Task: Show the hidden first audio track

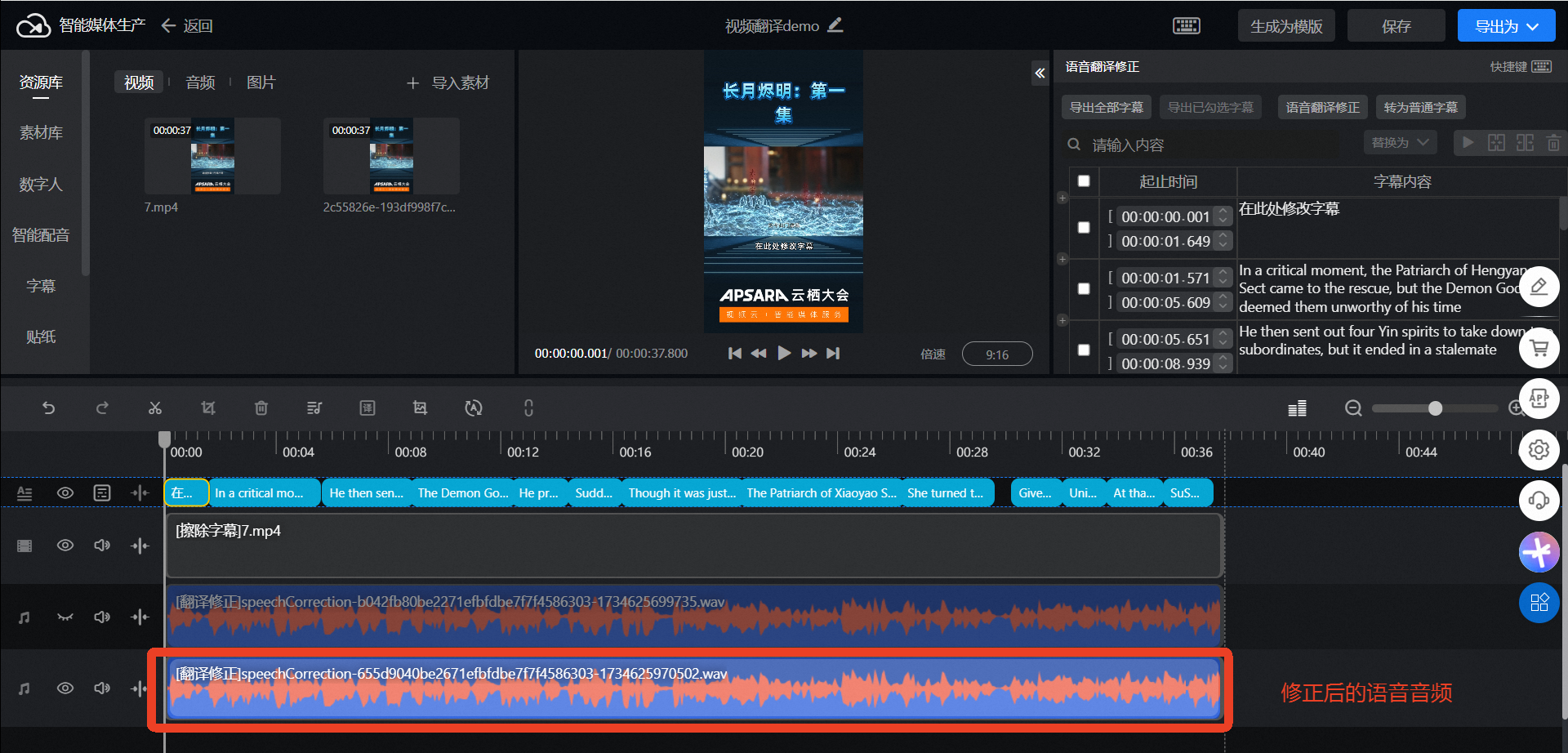Action: click(x=65, y=617)
